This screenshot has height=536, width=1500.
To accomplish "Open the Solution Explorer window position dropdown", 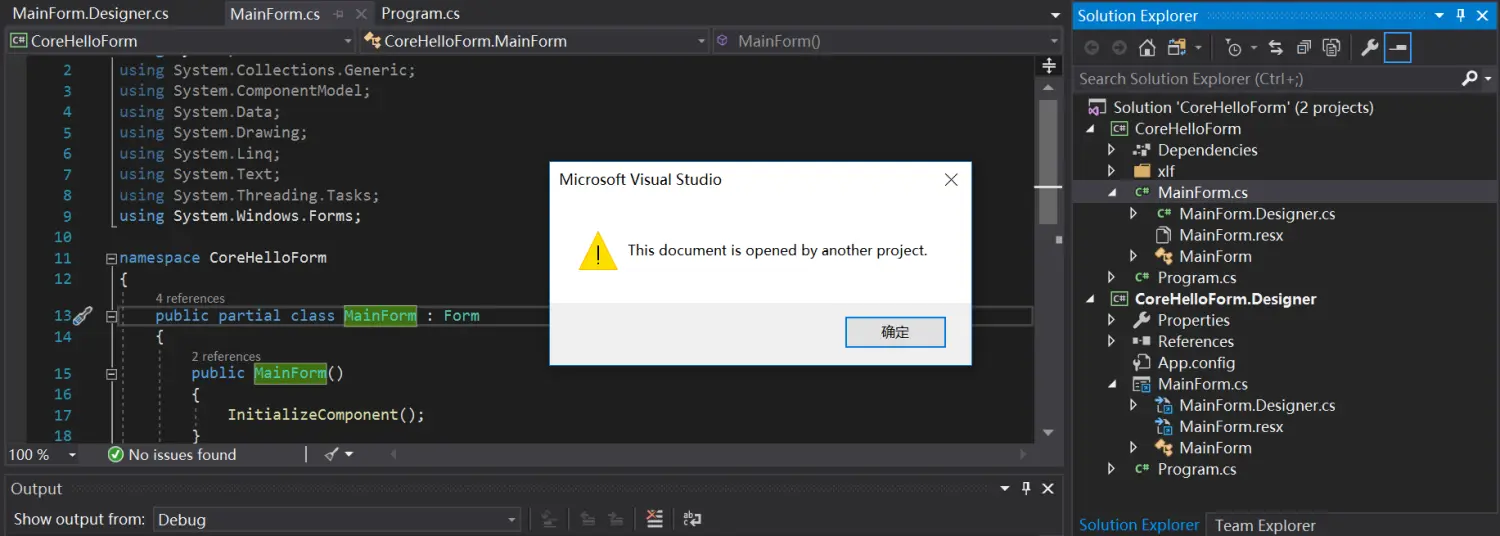I will [1439, 15].
